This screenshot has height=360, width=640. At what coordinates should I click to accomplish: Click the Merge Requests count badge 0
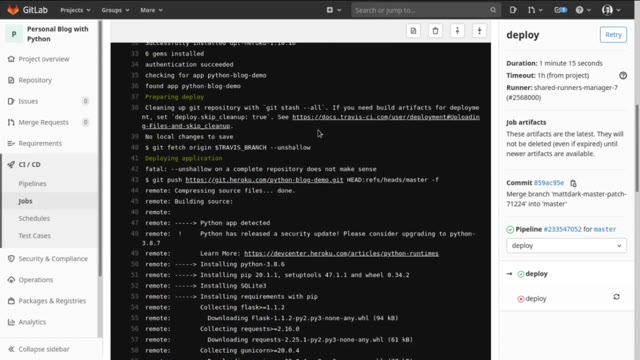(85, 122)
